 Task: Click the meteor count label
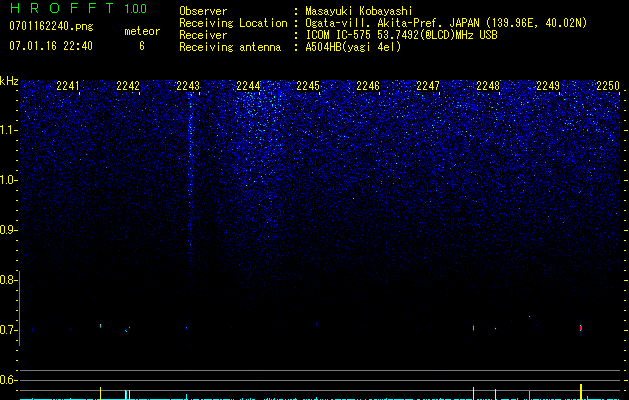point(142,31)
